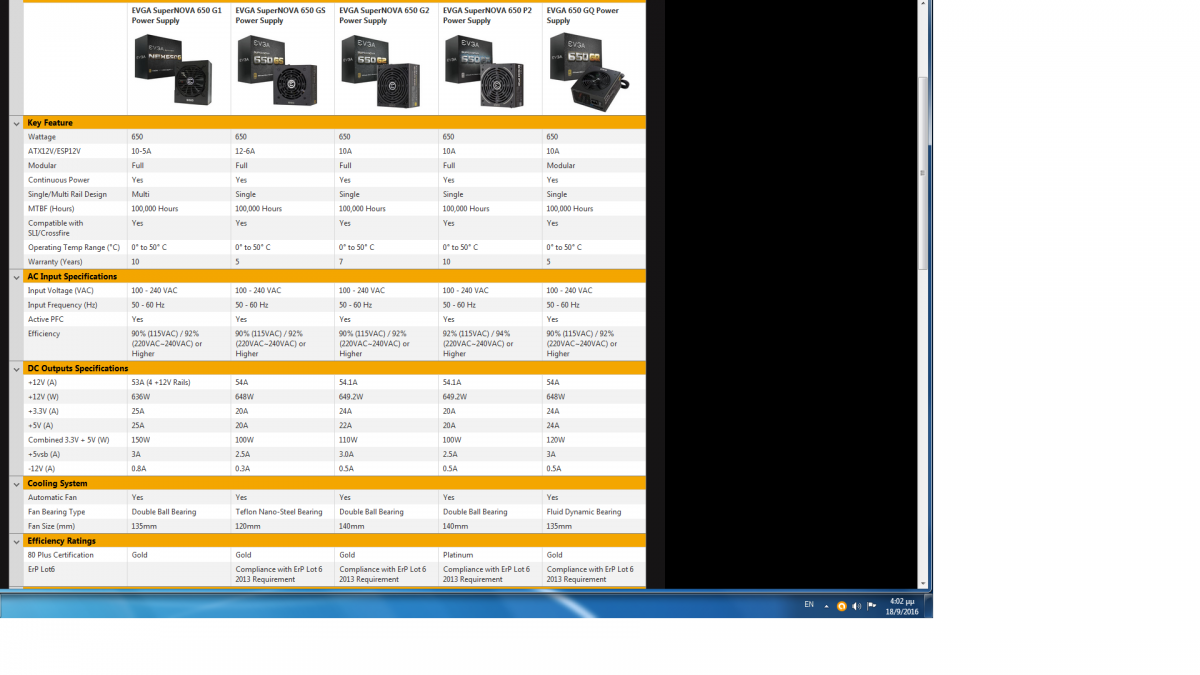
Task: Click the Combined 3.3V + 5V (W) label
Action: click(69, 440)
